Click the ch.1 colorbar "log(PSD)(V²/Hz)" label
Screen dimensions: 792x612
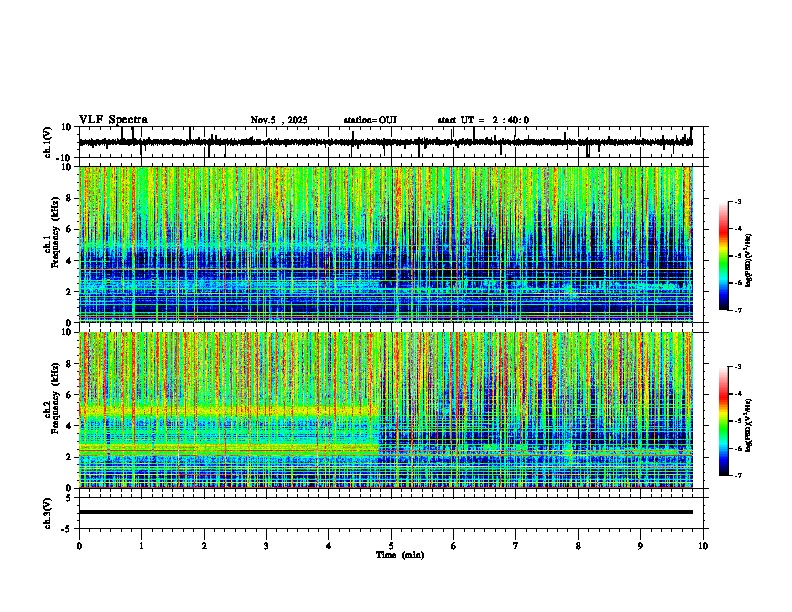tap(748, 261)
